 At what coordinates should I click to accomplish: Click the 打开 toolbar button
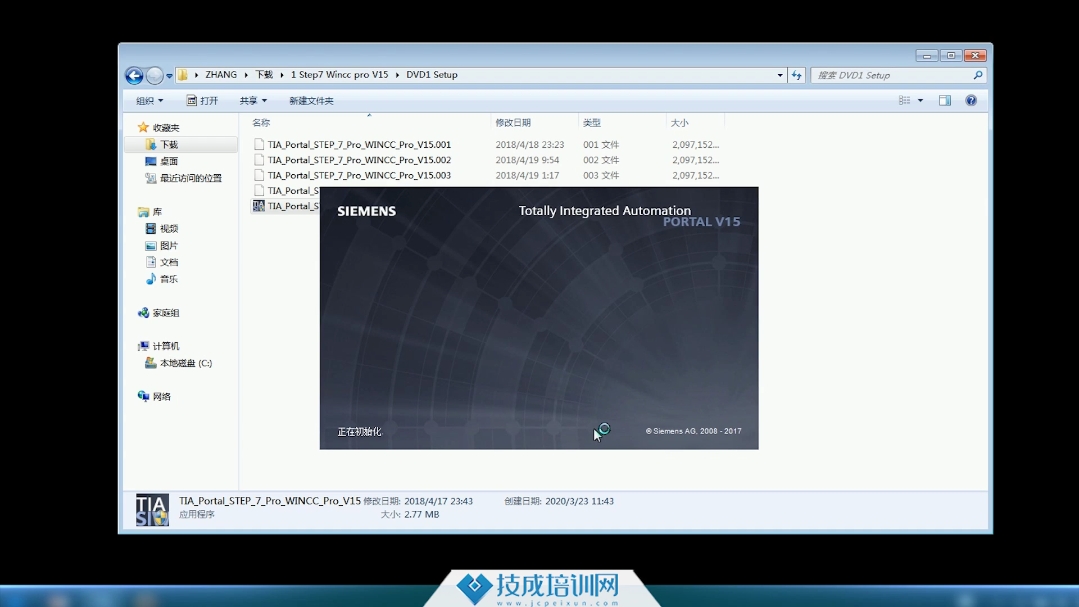tap(202, 100)
